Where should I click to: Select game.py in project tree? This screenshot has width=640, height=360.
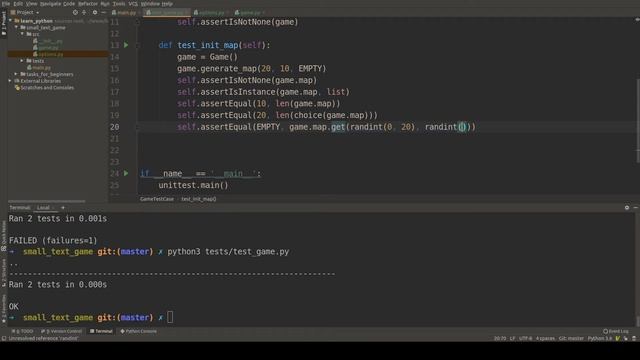click(x=45, y=47)
